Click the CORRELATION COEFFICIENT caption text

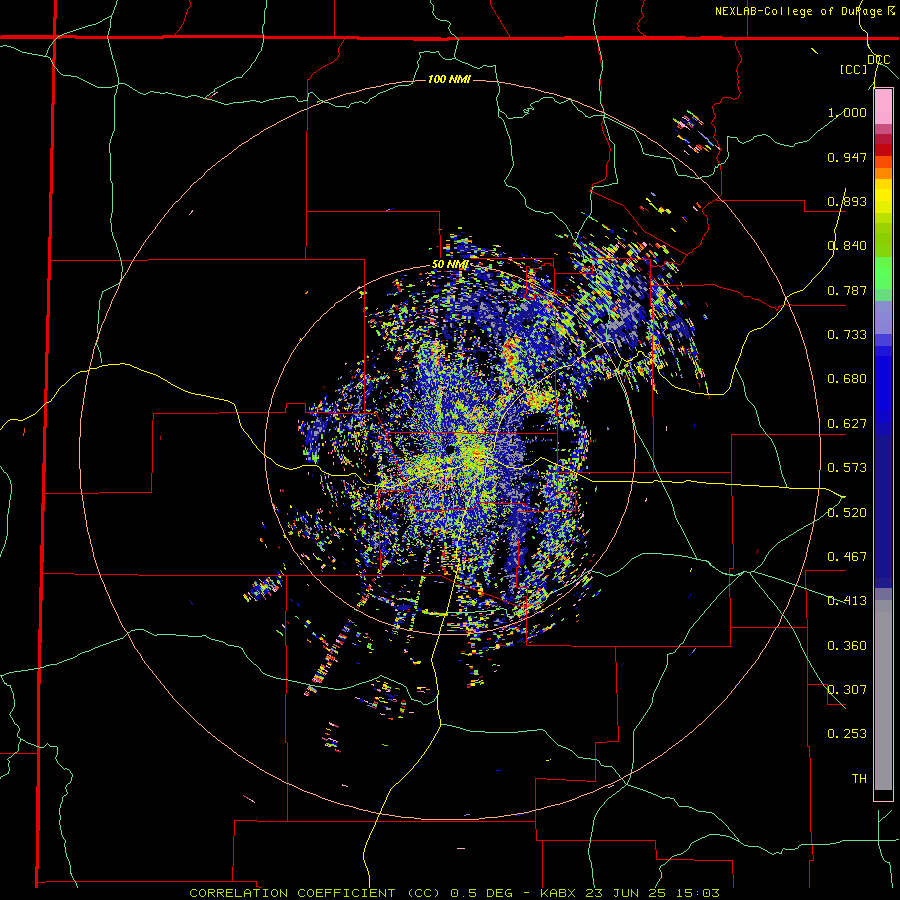pyautogui.click(x=294, y=893)
